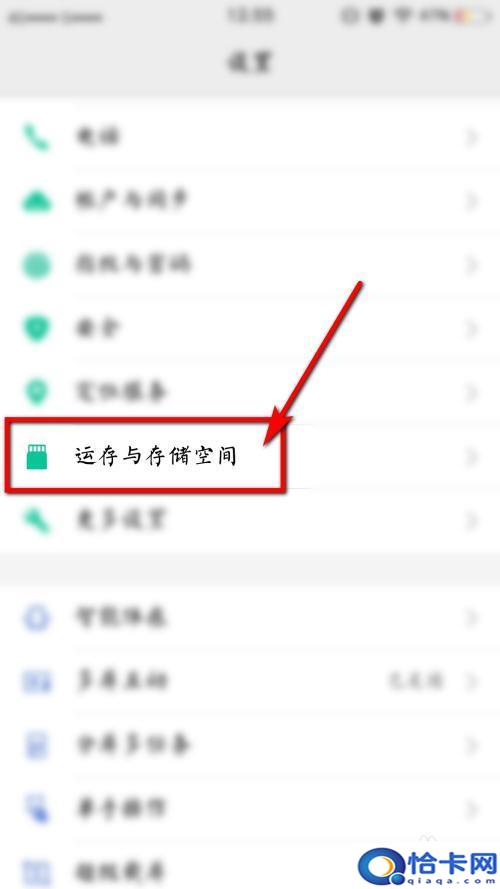This screenshot has height=889, width=500.
Task: Open the first blue-icon row in second group
Action: pos(250,617)
